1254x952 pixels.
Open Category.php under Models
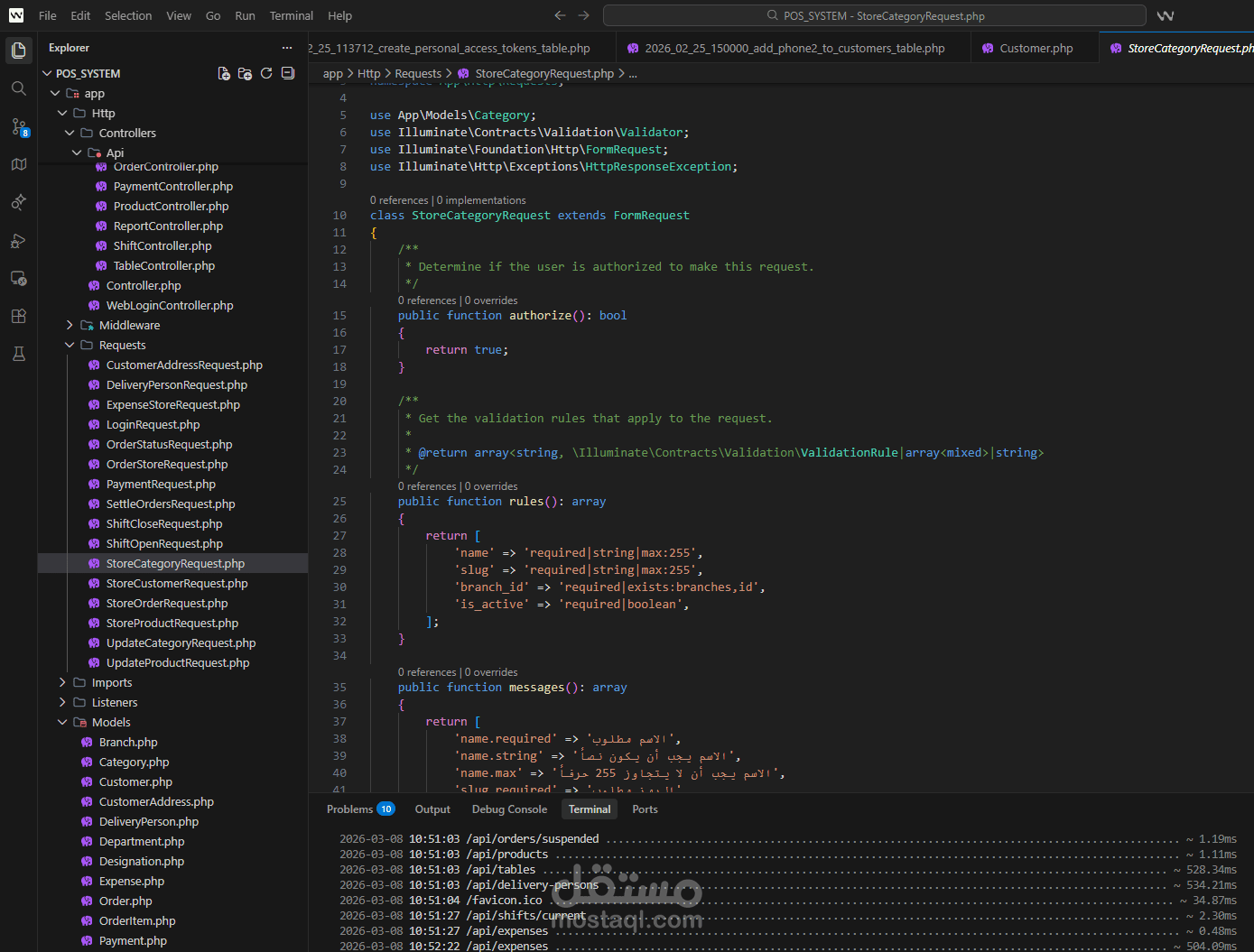coord(134,762)
